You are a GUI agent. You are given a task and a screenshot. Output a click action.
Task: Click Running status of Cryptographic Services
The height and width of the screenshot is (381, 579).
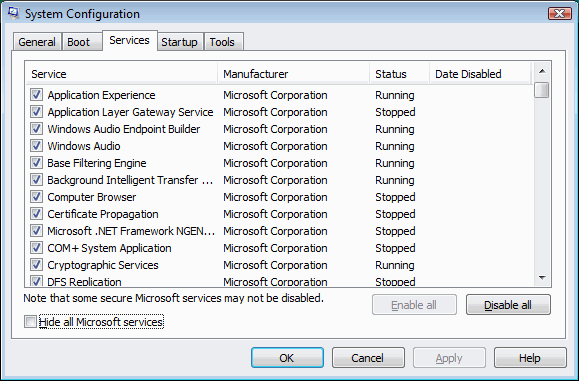point(395,265)
